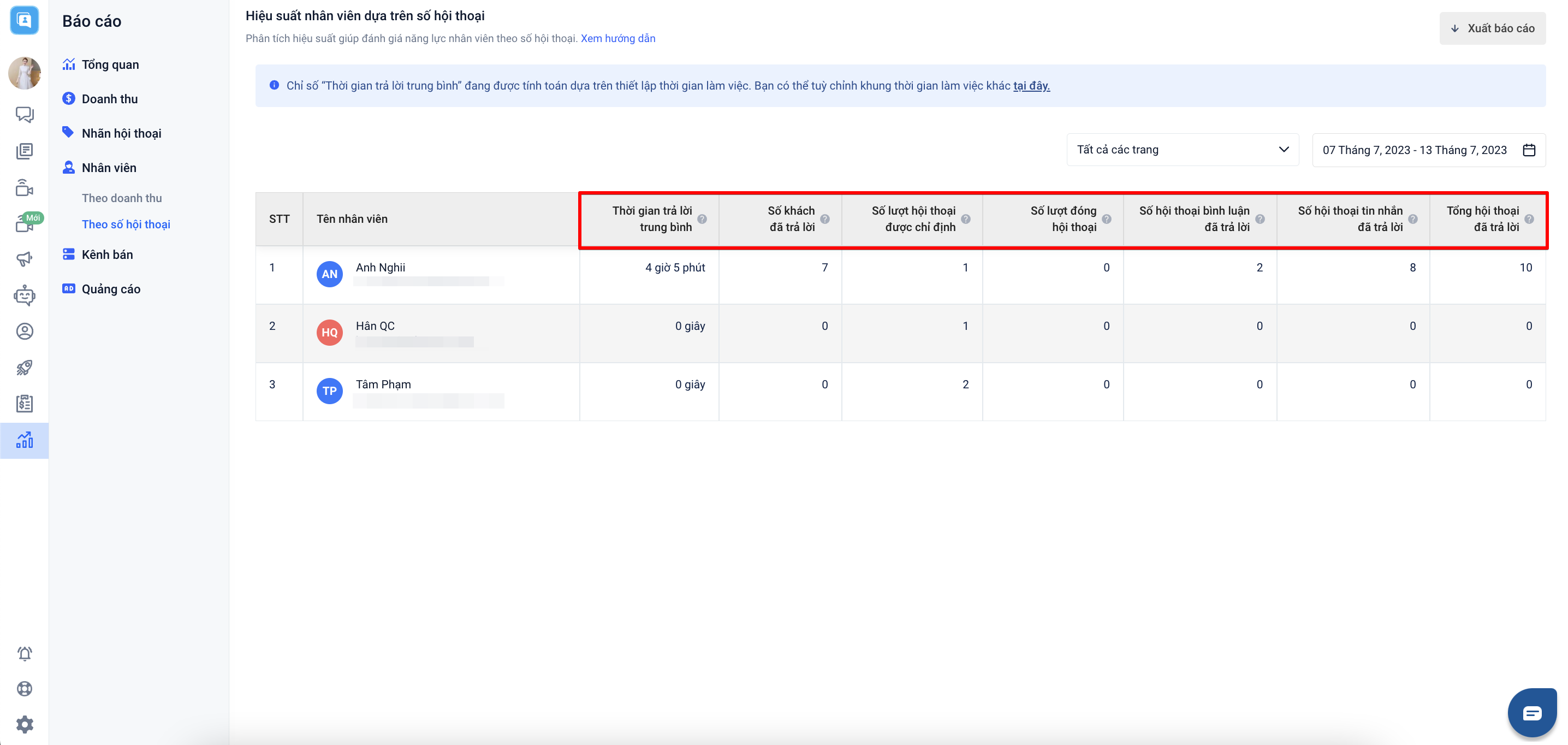Open the Xem hướng dẫn link
Screen dimensions: 1568x745
617,38
